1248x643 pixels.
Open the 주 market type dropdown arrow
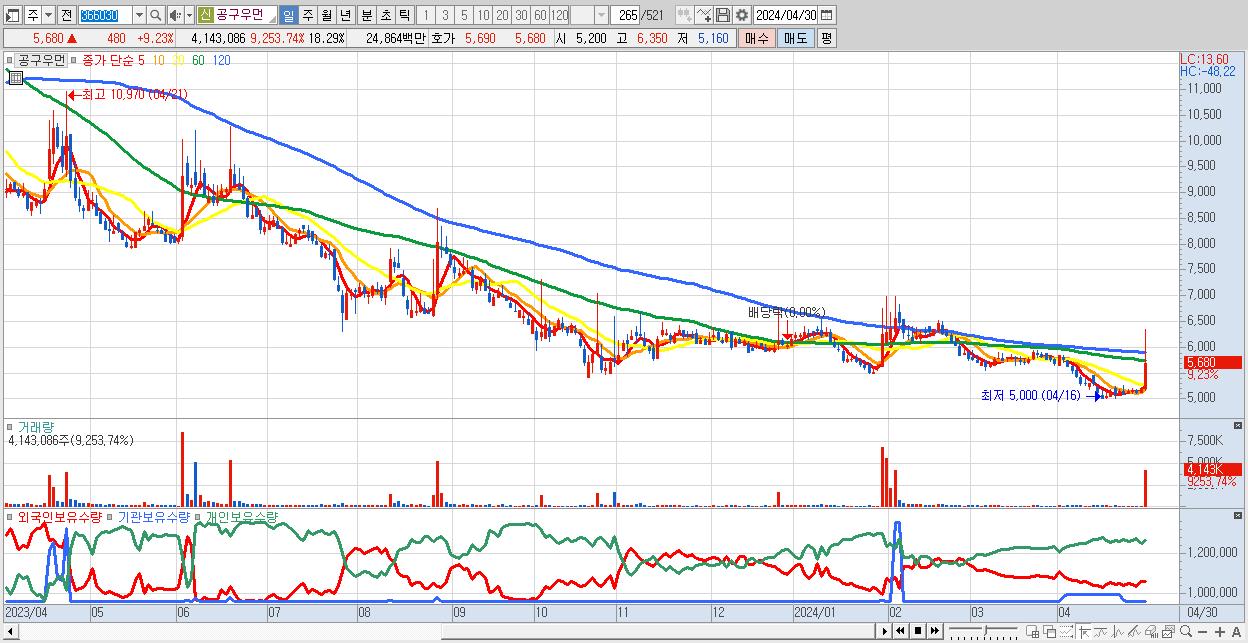click(x=48, y=15)
